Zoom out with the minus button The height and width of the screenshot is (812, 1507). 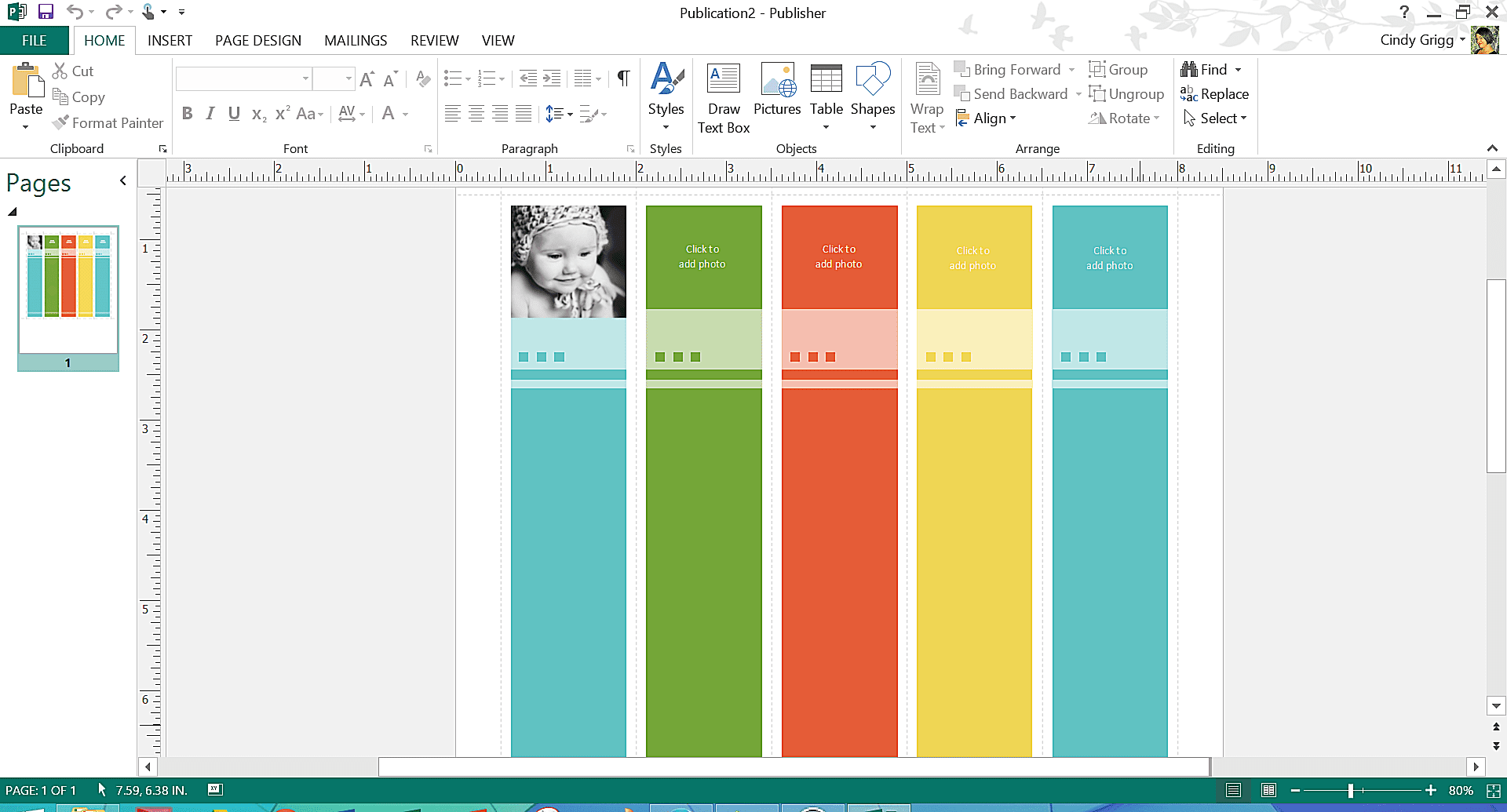1295,791
